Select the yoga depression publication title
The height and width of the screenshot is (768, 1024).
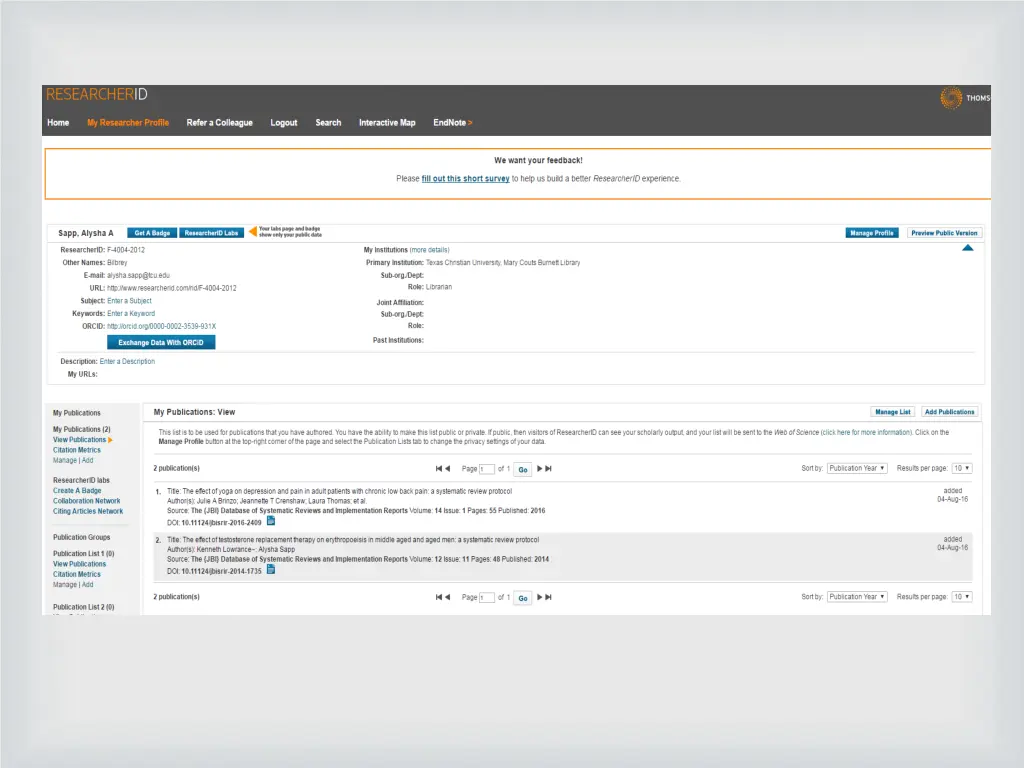click(x=347, y=491)
